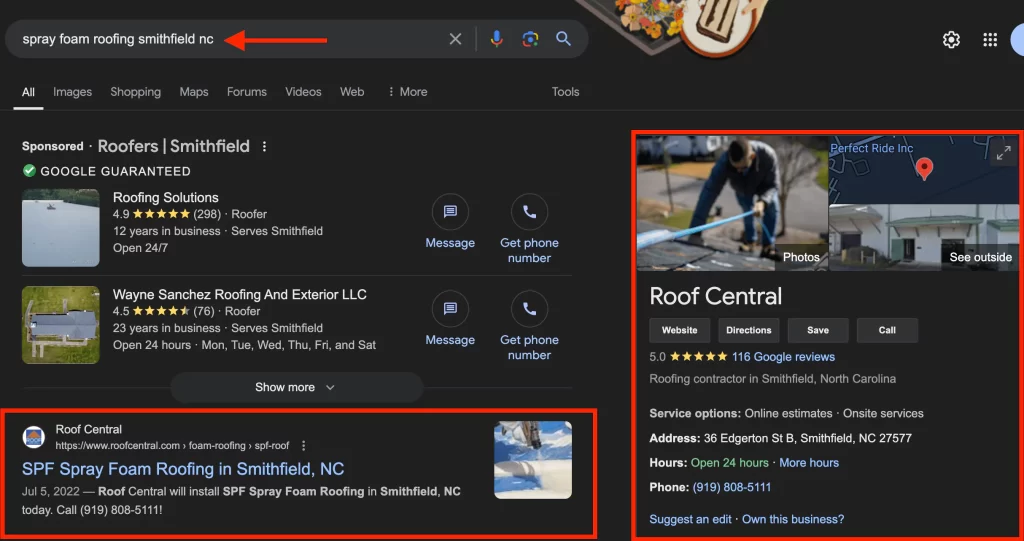Switch to the Web tab
1024x541 pixels.
[352, 92]
